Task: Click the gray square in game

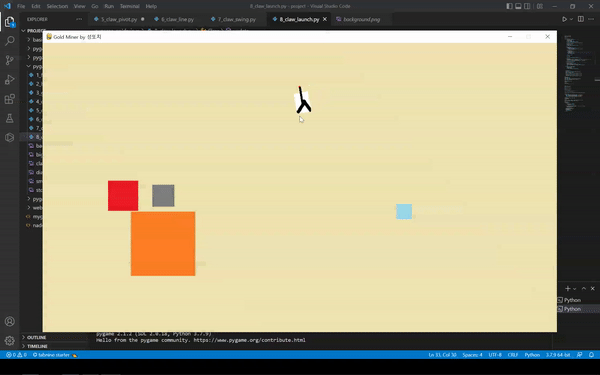Action: [163, 196]
